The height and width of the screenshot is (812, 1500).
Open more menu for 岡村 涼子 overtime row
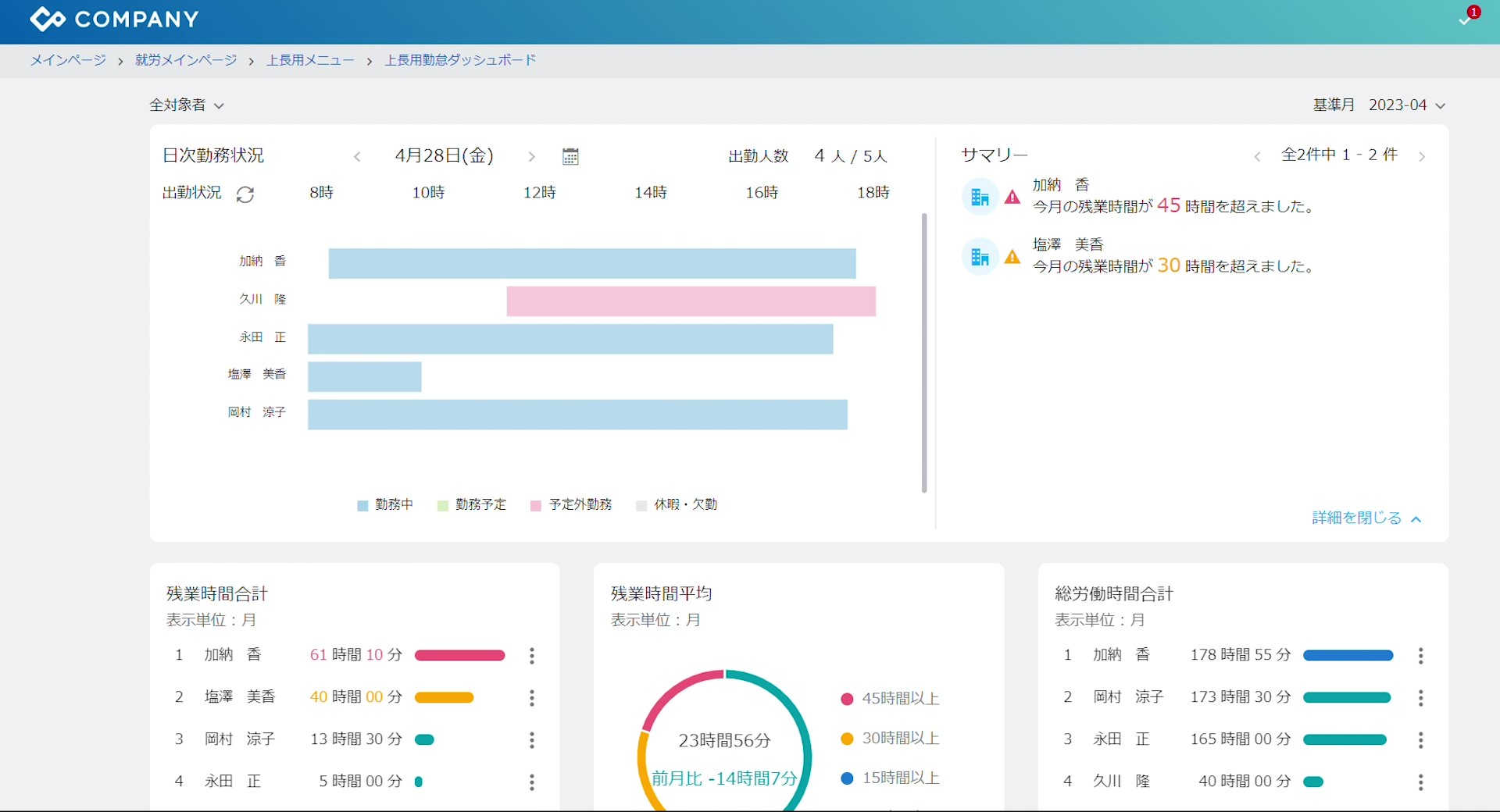tap(532, 740)
